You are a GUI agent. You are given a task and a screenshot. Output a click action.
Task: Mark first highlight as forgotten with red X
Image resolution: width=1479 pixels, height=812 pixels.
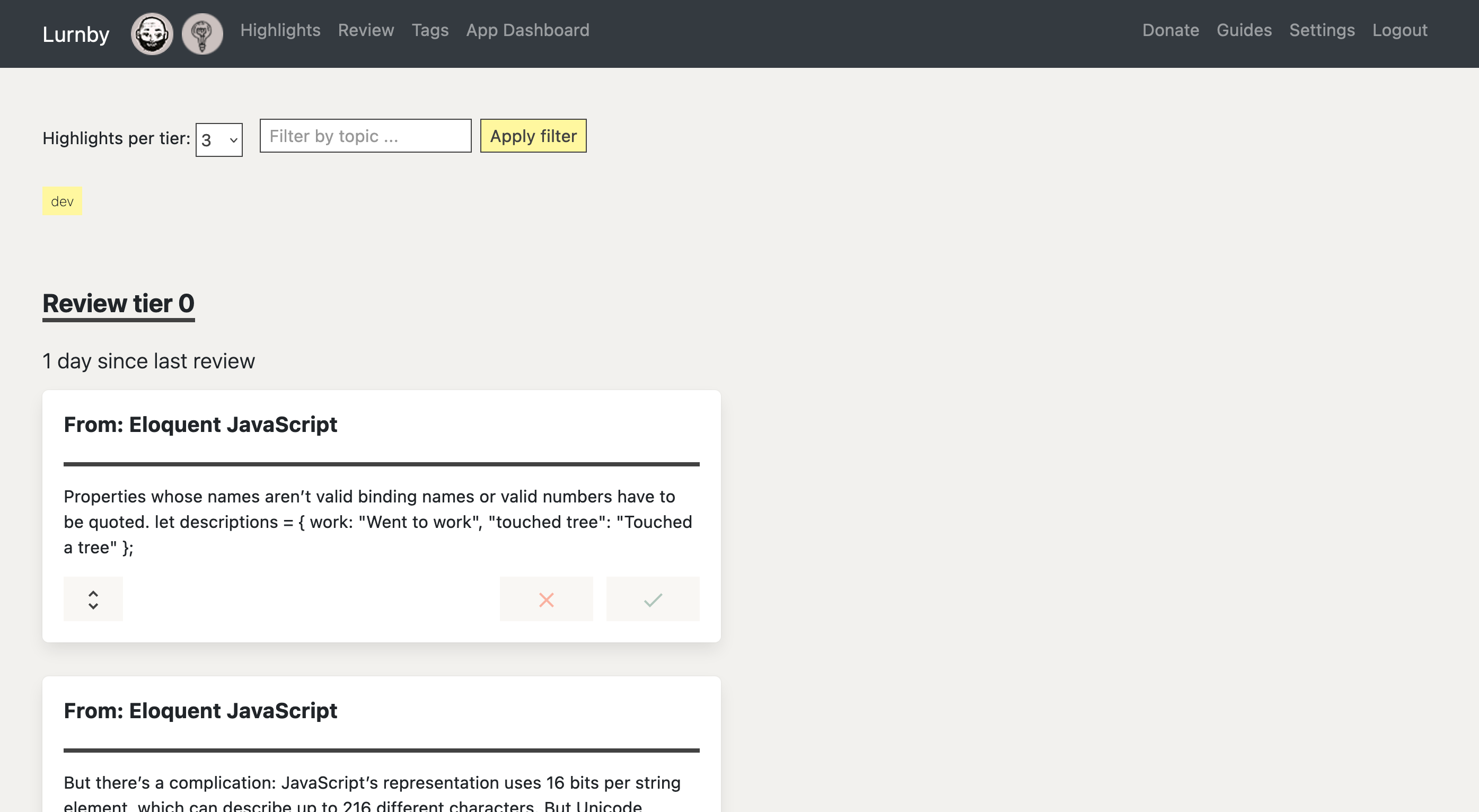tap(546, 599)
